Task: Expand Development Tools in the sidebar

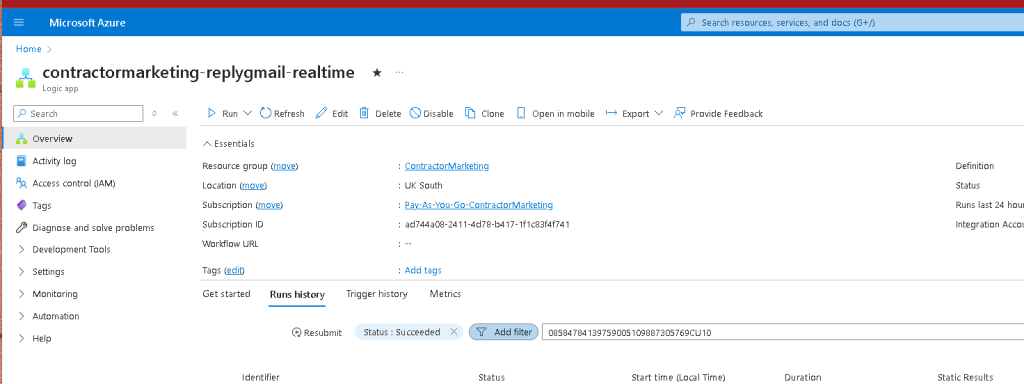Action: pos(22,249)
